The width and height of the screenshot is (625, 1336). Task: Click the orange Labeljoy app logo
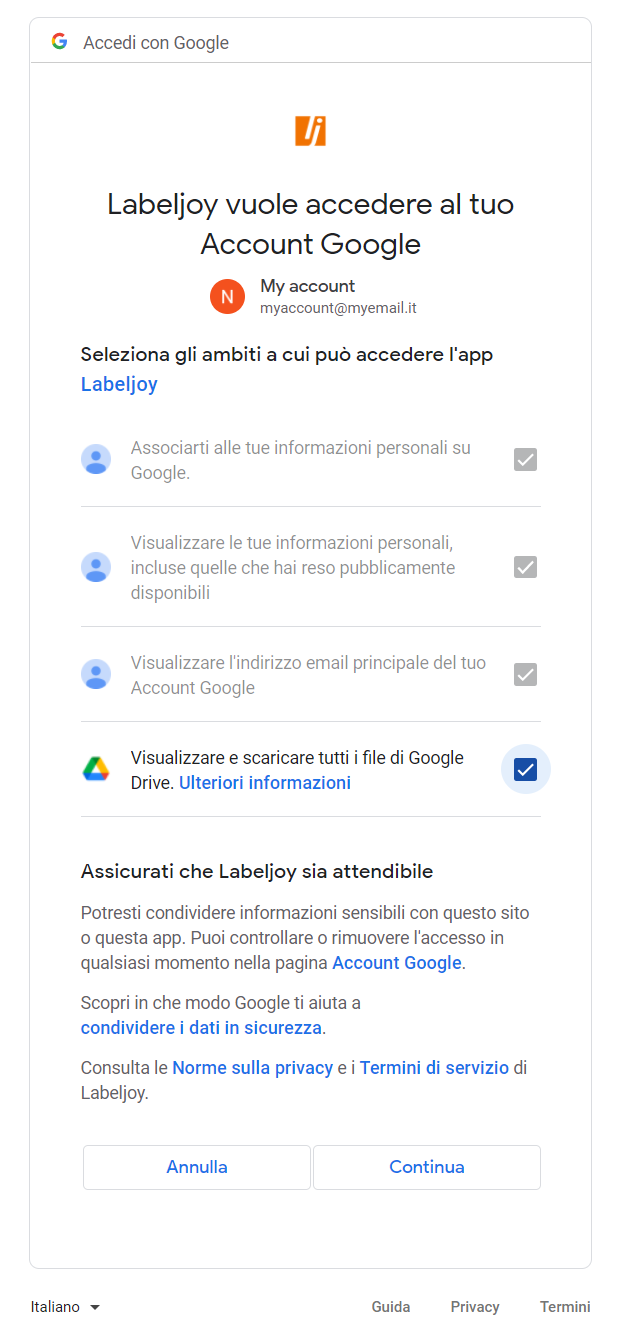coord(310,131)
